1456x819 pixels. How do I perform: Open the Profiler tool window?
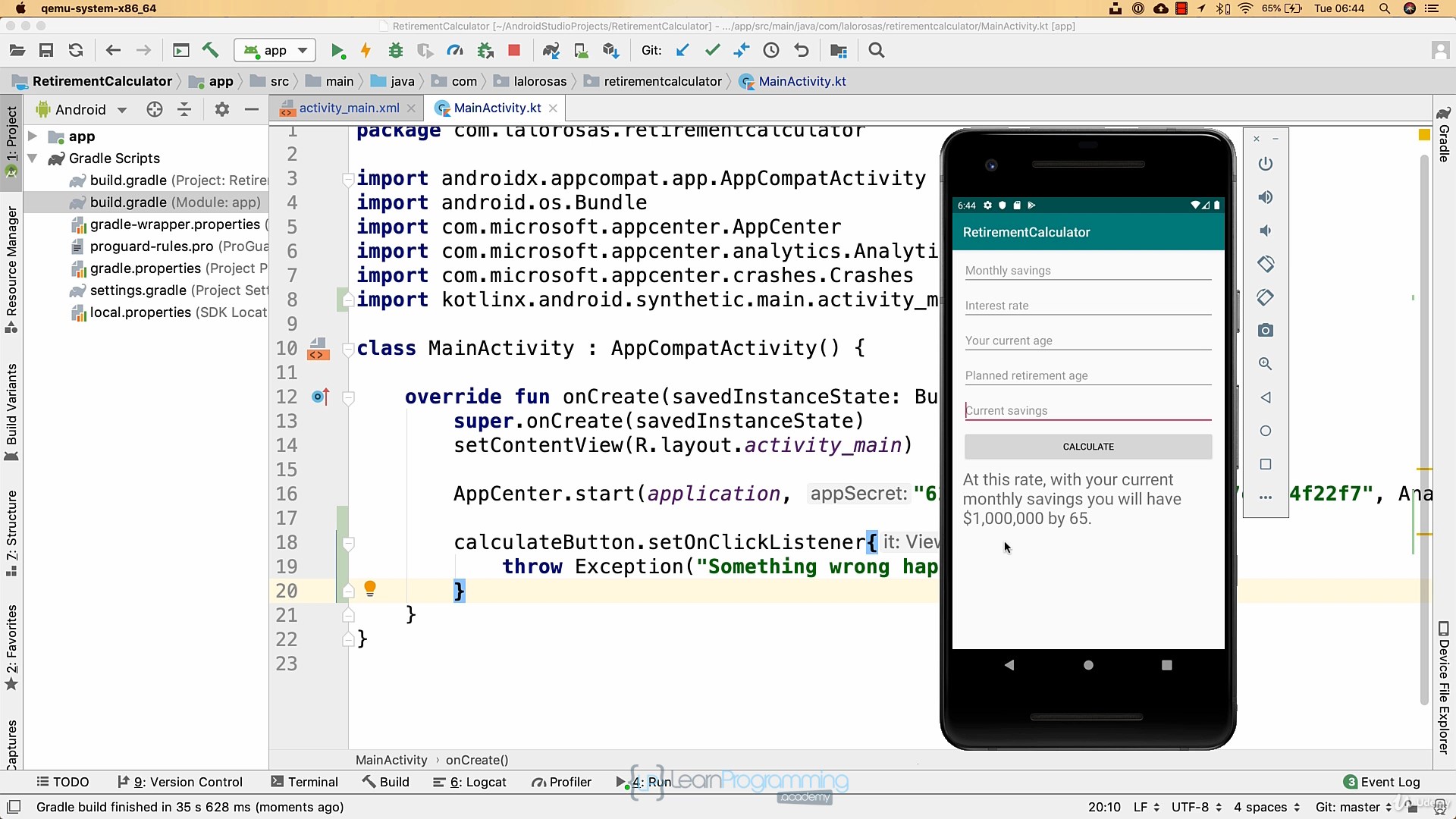pyautogui.click(x=561, y=782)
